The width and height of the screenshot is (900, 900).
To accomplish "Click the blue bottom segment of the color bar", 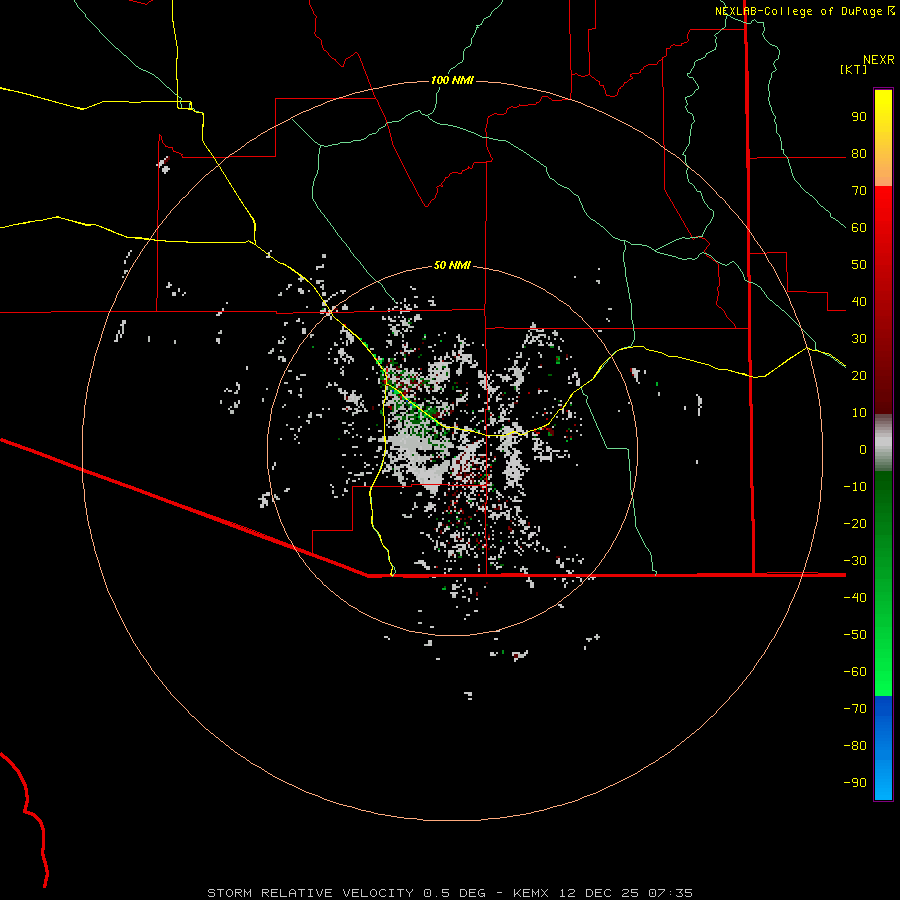I will point(883,748).
